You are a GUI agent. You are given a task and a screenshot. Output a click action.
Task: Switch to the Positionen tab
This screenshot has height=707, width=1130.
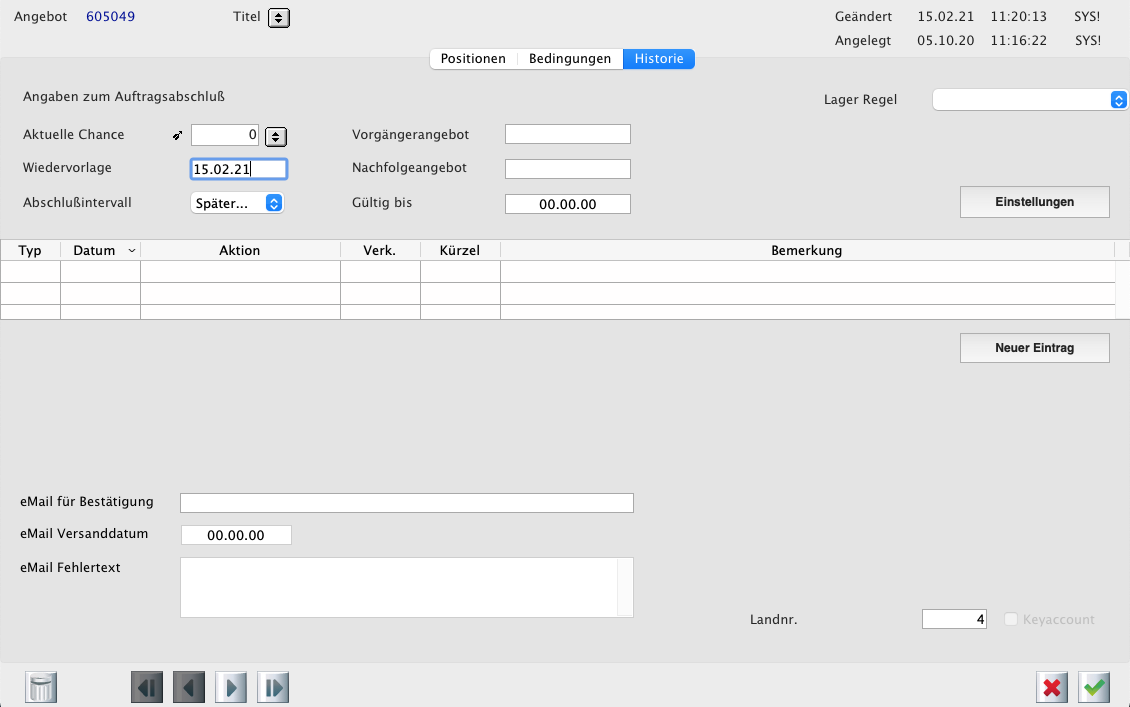click(x=473, y=59)
